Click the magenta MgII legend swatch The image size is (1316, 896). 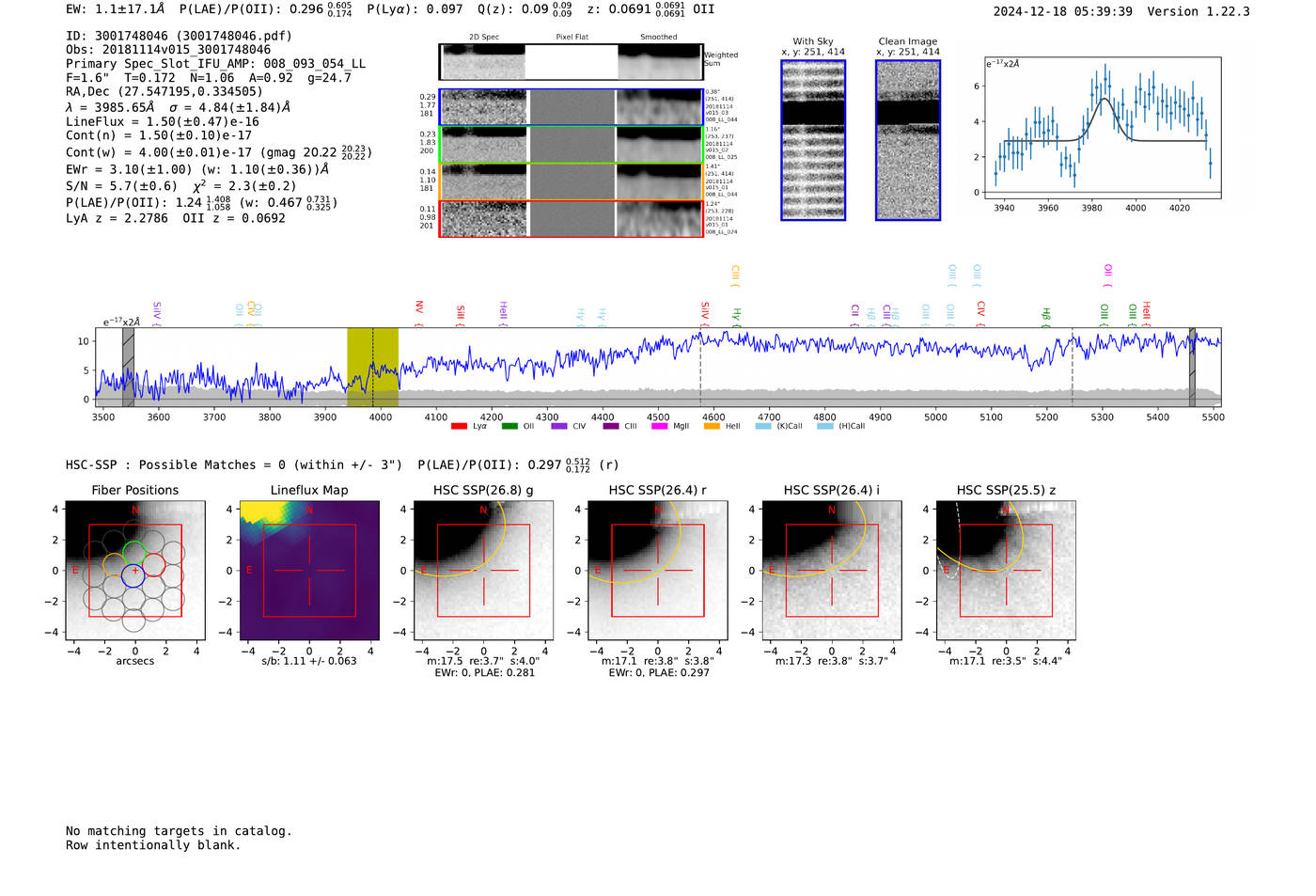660,427
